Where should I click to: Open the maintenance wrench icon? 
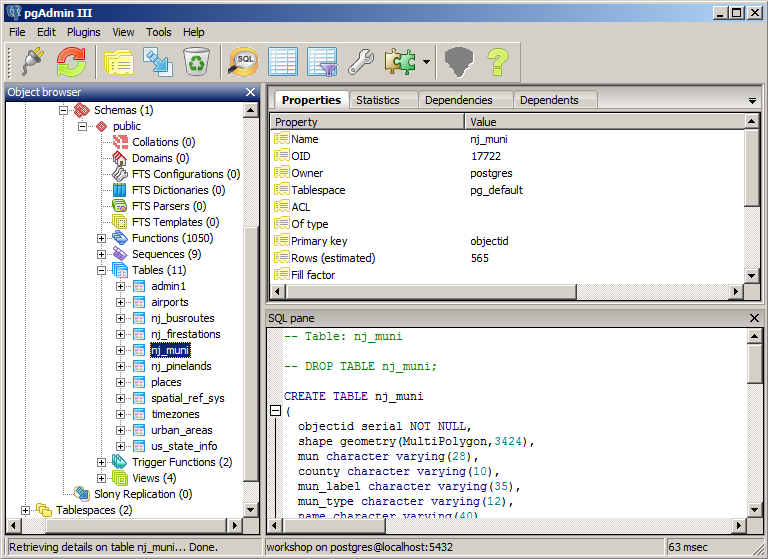pyautogui.click(x=361, y=62)
